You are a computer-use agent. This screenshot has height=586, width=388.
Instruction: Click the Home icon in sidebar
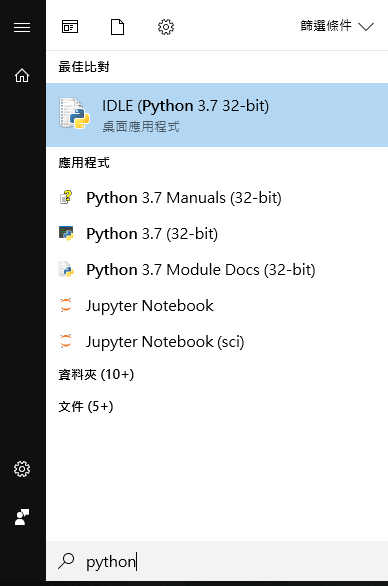point(22,75)
